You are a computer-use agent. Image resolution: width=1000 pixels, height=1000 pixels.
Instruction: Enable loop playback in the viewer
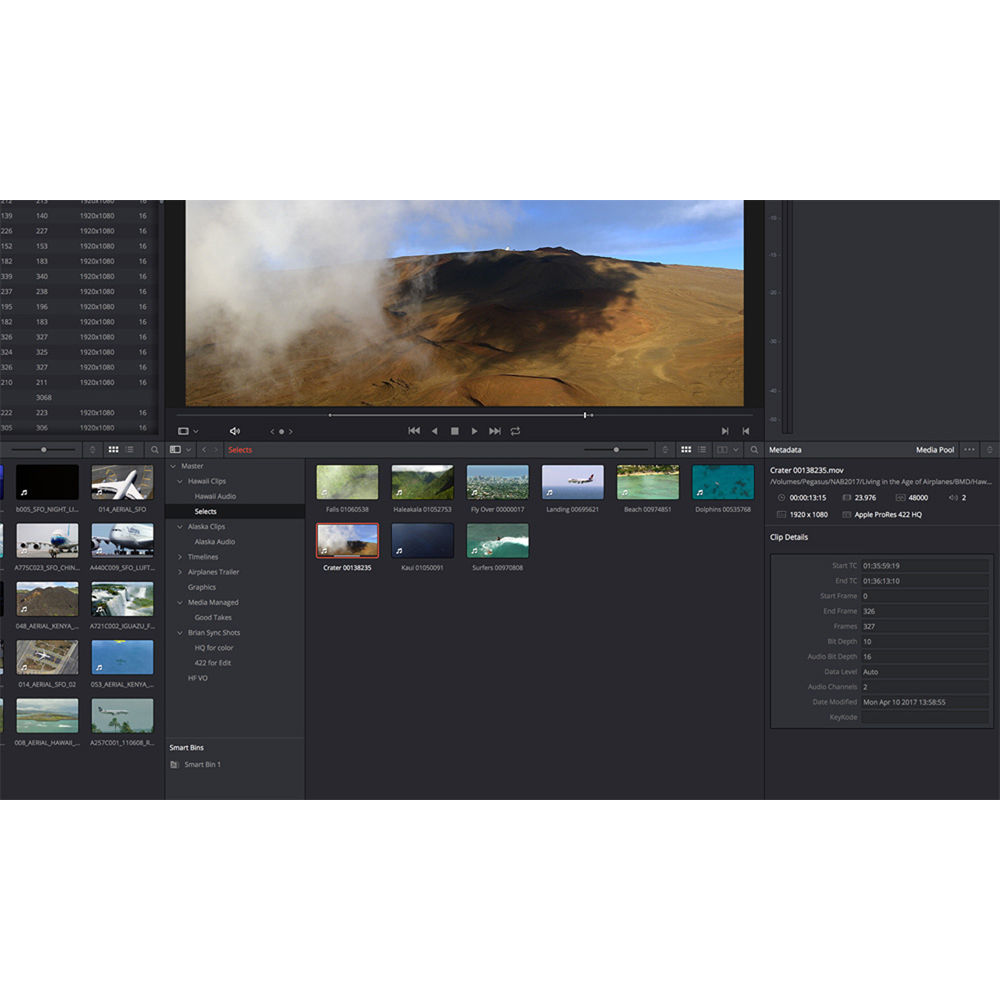coord(515,430)
